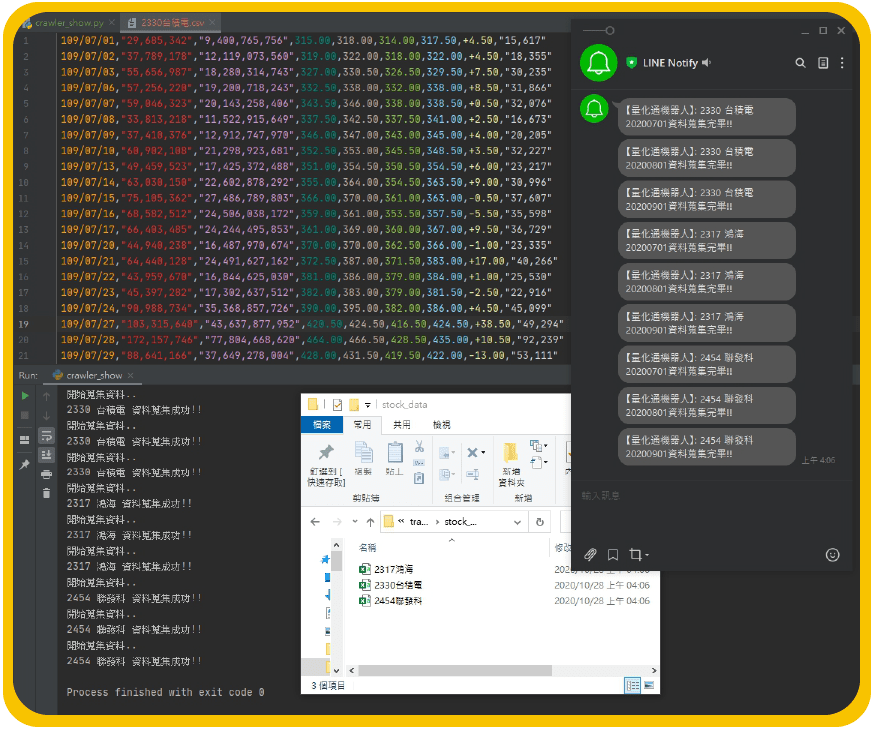Open the 檢視 ribbon tab in Explorer
The width and height of the screenshot is (877, 729).
pos(441,425)
